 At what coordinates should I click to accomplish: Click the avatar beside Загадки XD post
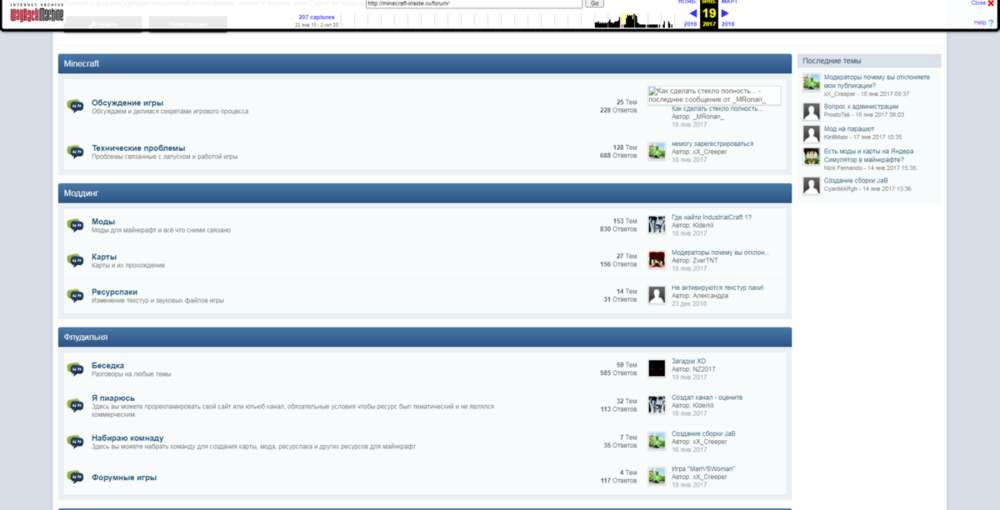click(657, 368)
